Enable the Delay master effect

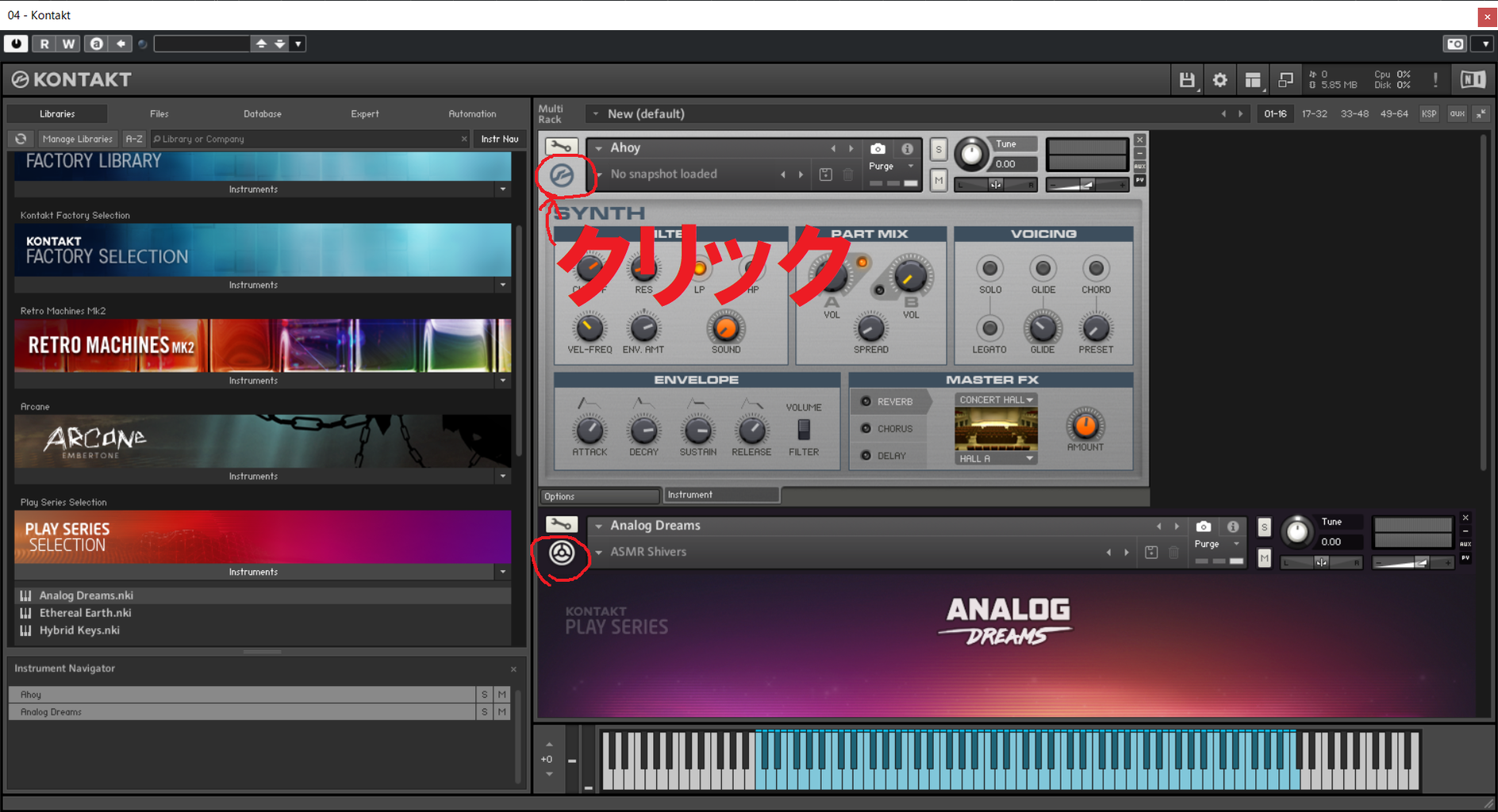coord(866,455)
